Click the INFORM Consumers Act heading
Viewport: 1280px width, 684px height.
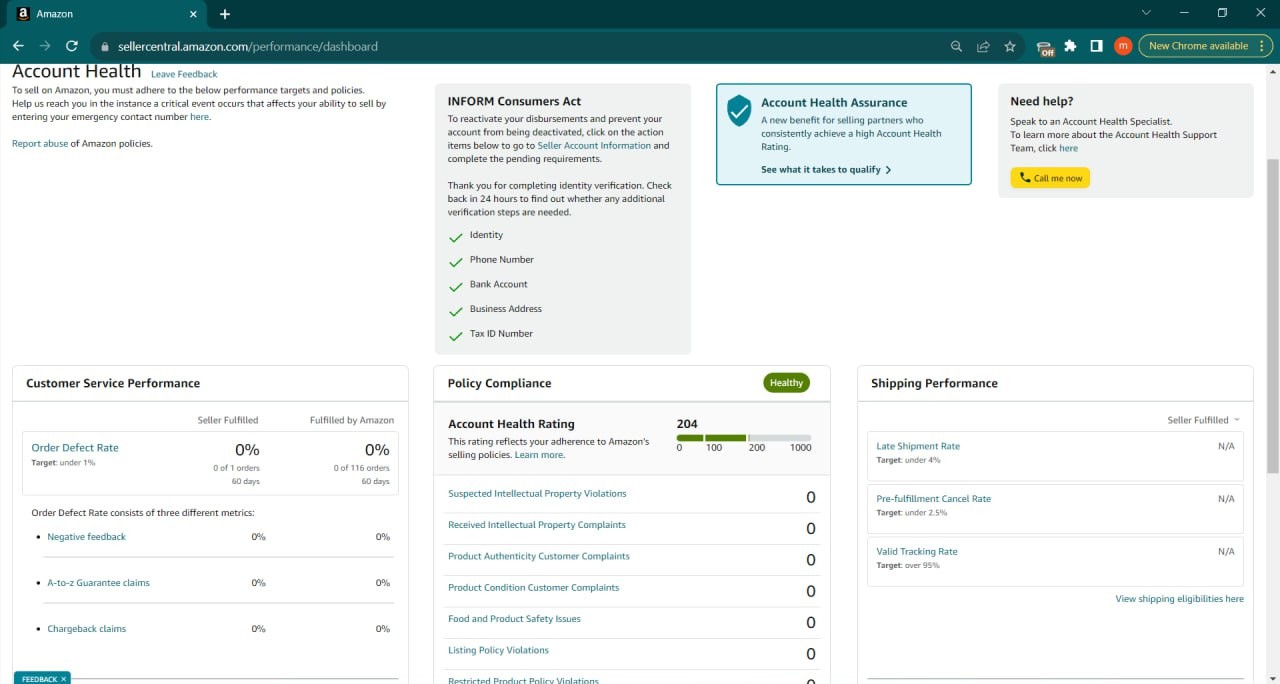coord(514,102)
